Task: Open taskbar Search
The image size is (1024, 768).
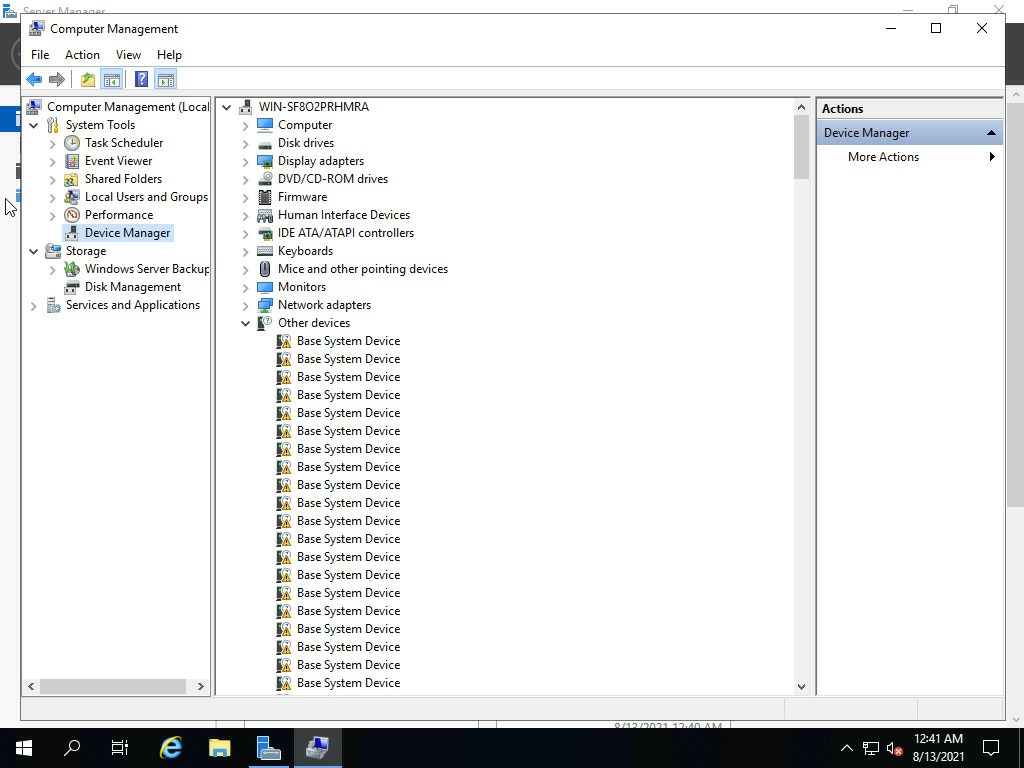Action: pos(72,748)
